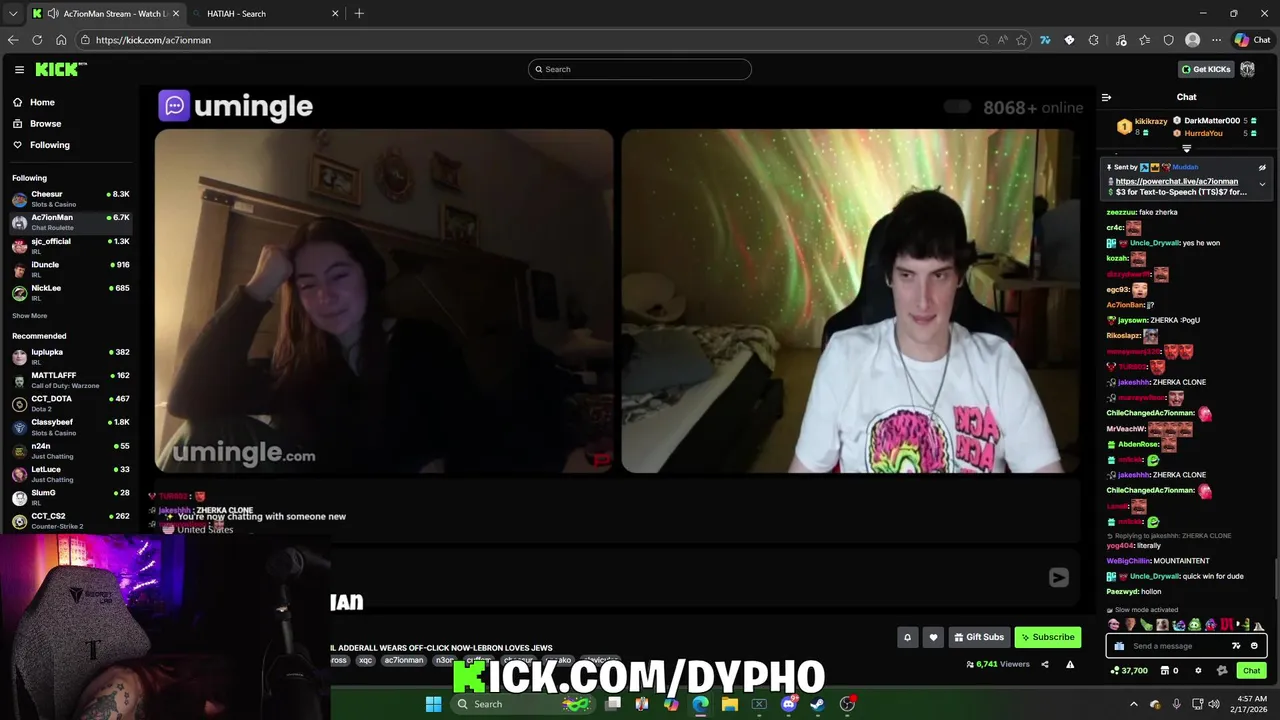
Task: Open chat settings gear
Action: [x=1198, y=671]
